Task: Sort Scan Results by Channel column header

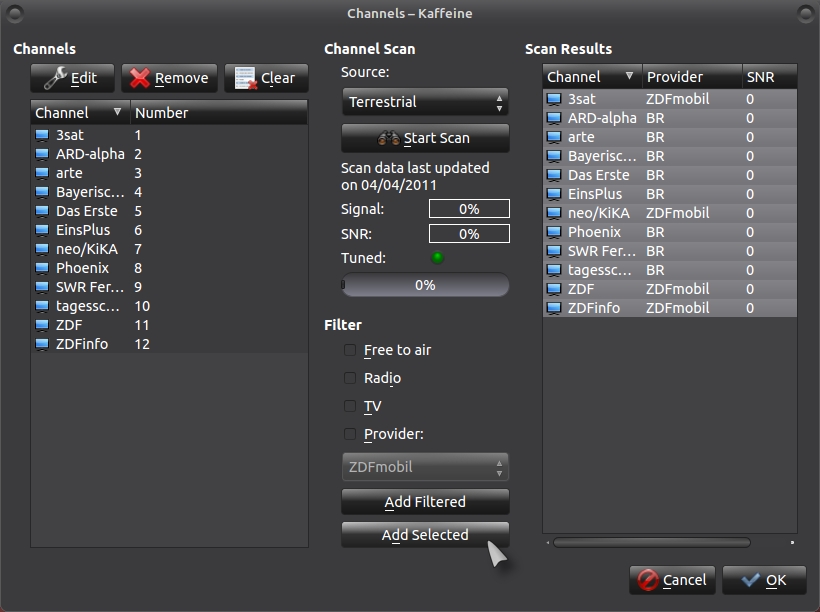Action: click(591, 77)
